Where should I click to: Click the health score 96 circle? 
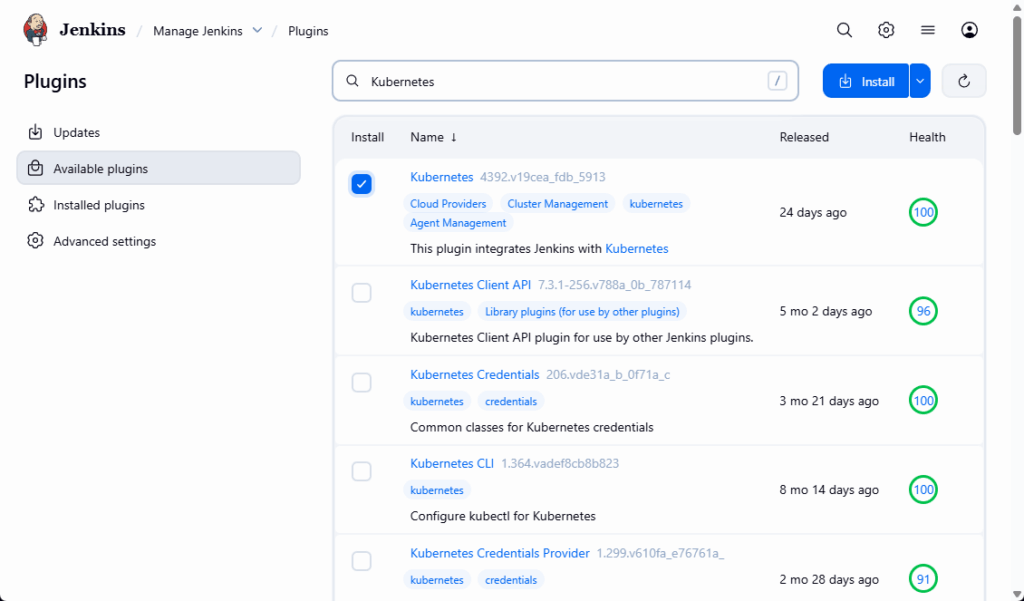pos(923,311)
